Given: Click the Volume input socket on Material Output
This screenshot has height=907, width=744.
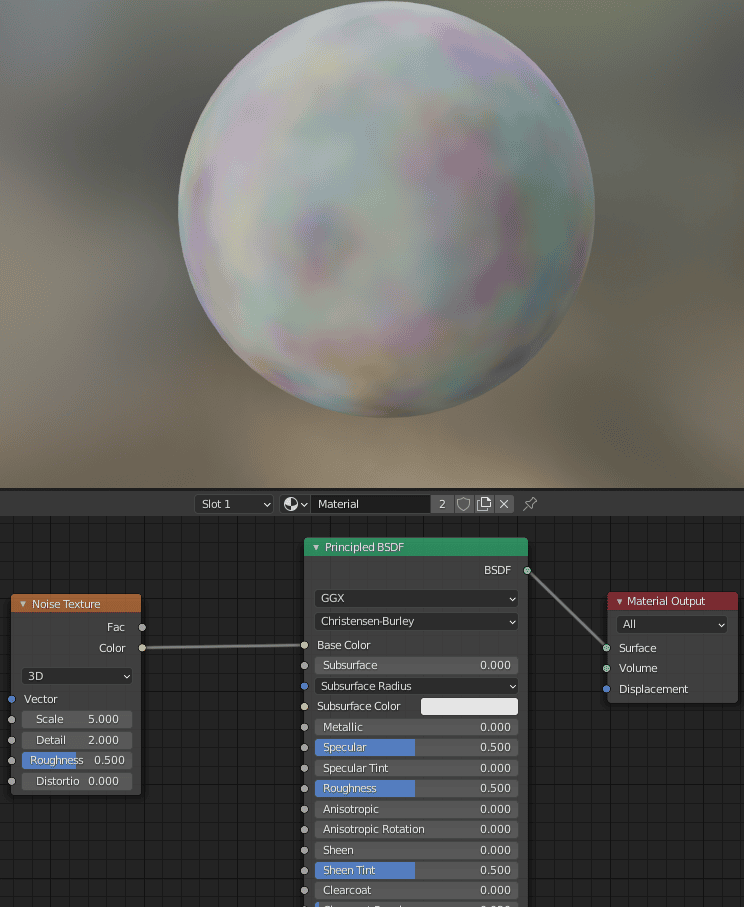Looking at the screenshot, I should 606,669.
